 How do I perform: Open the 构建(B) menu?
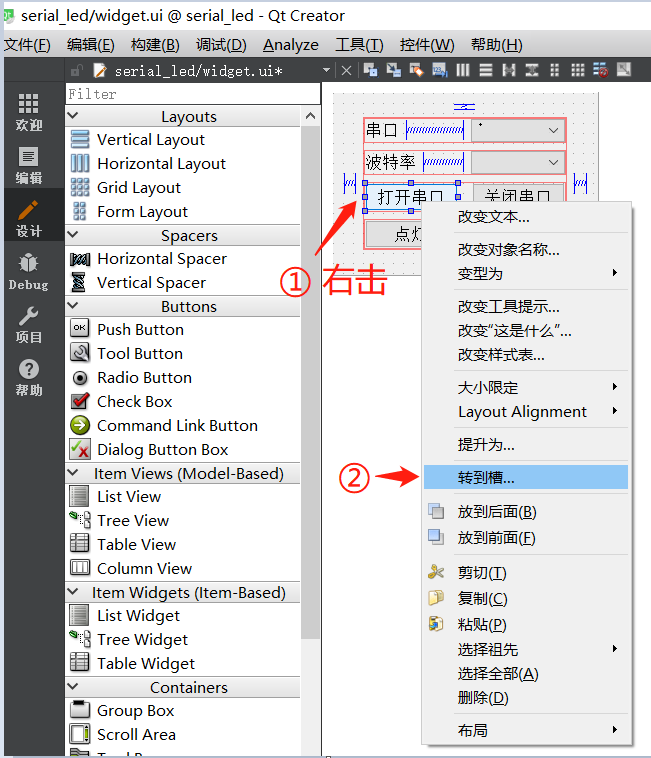pos(155,45)
